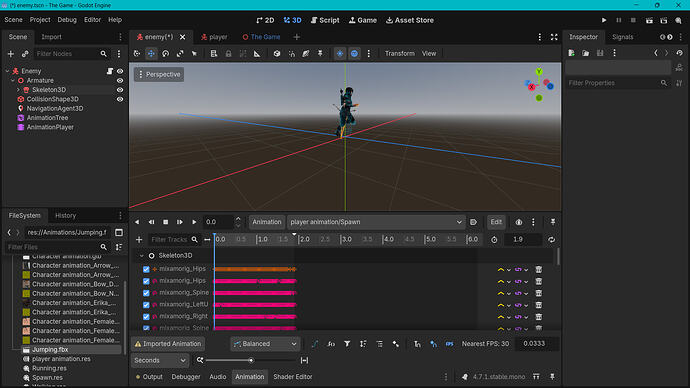The height and width of the screenshot is (388, 690).
Task: Lock the selected node
Action: pos(228,54)
